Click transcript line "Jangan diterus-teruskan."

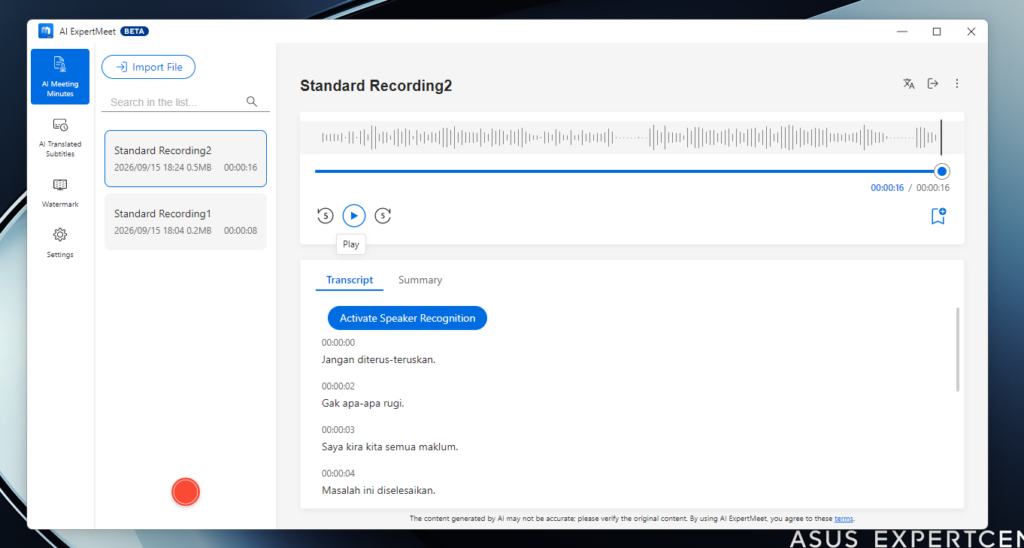click(378, 360)
